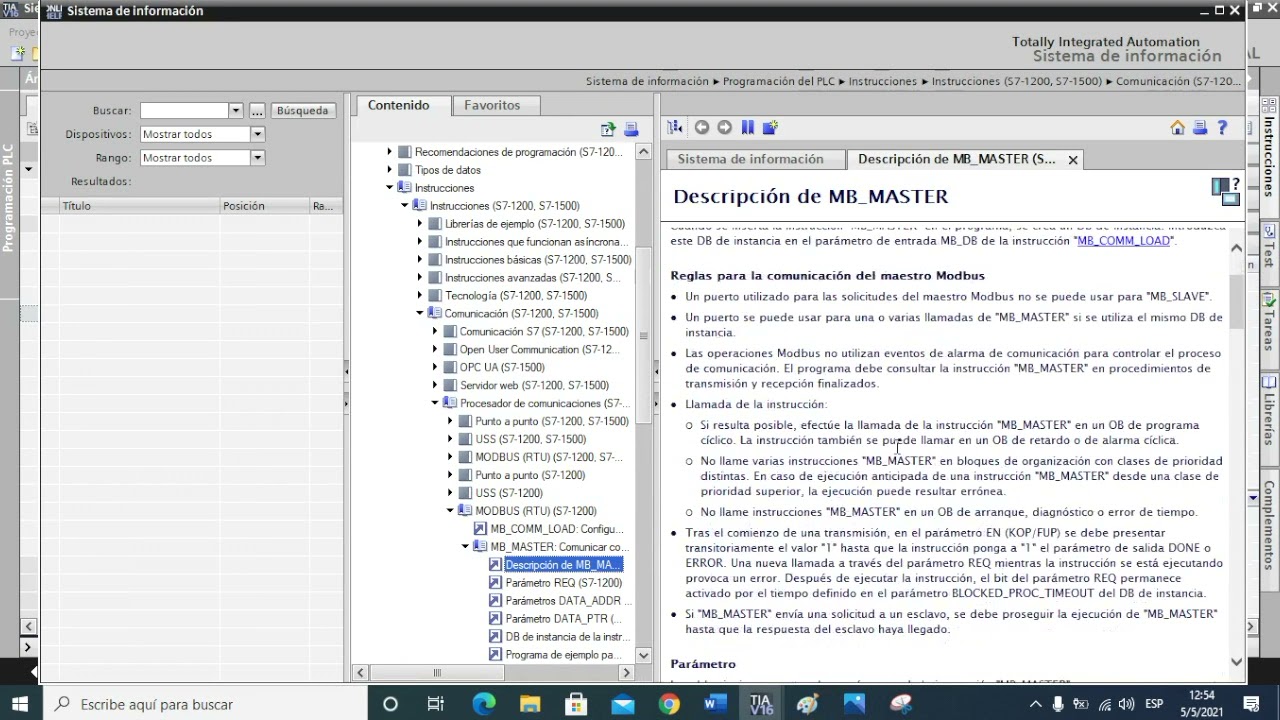This screenshot has height=720, width=1280.
Task: Select the Tipos de datos tree item
Action: point(447,170)
